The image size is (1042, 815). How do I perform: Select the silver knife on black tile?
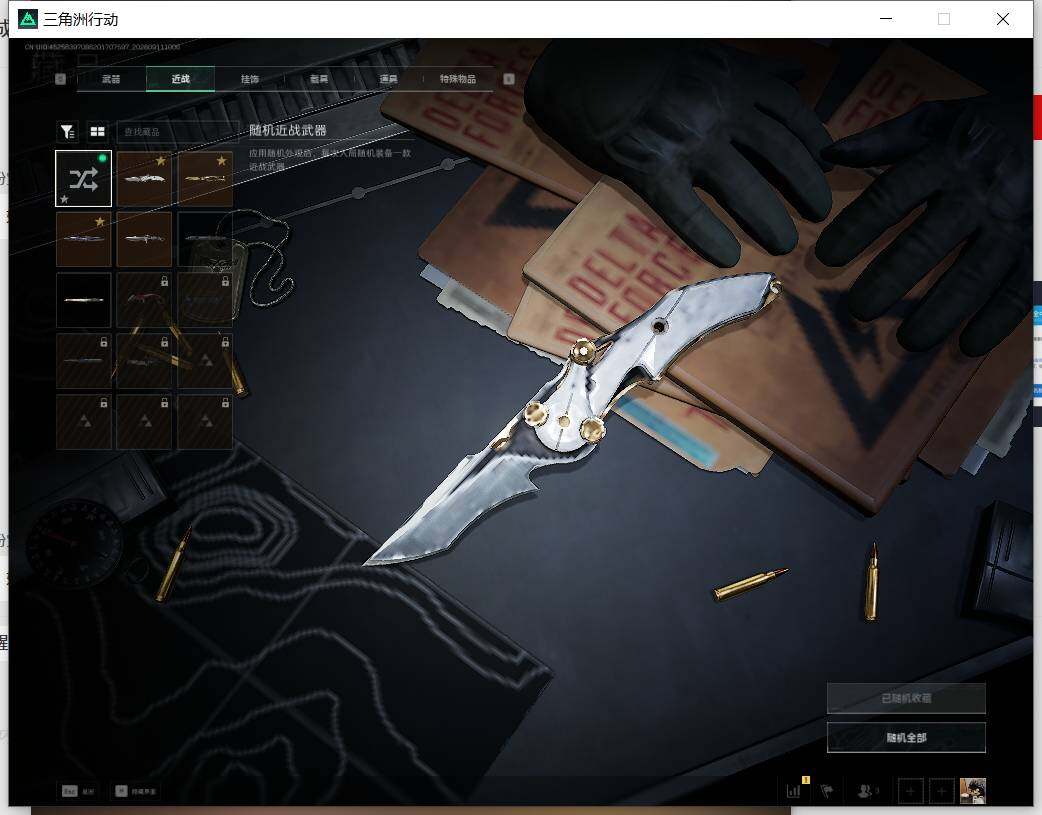(84, 300)
